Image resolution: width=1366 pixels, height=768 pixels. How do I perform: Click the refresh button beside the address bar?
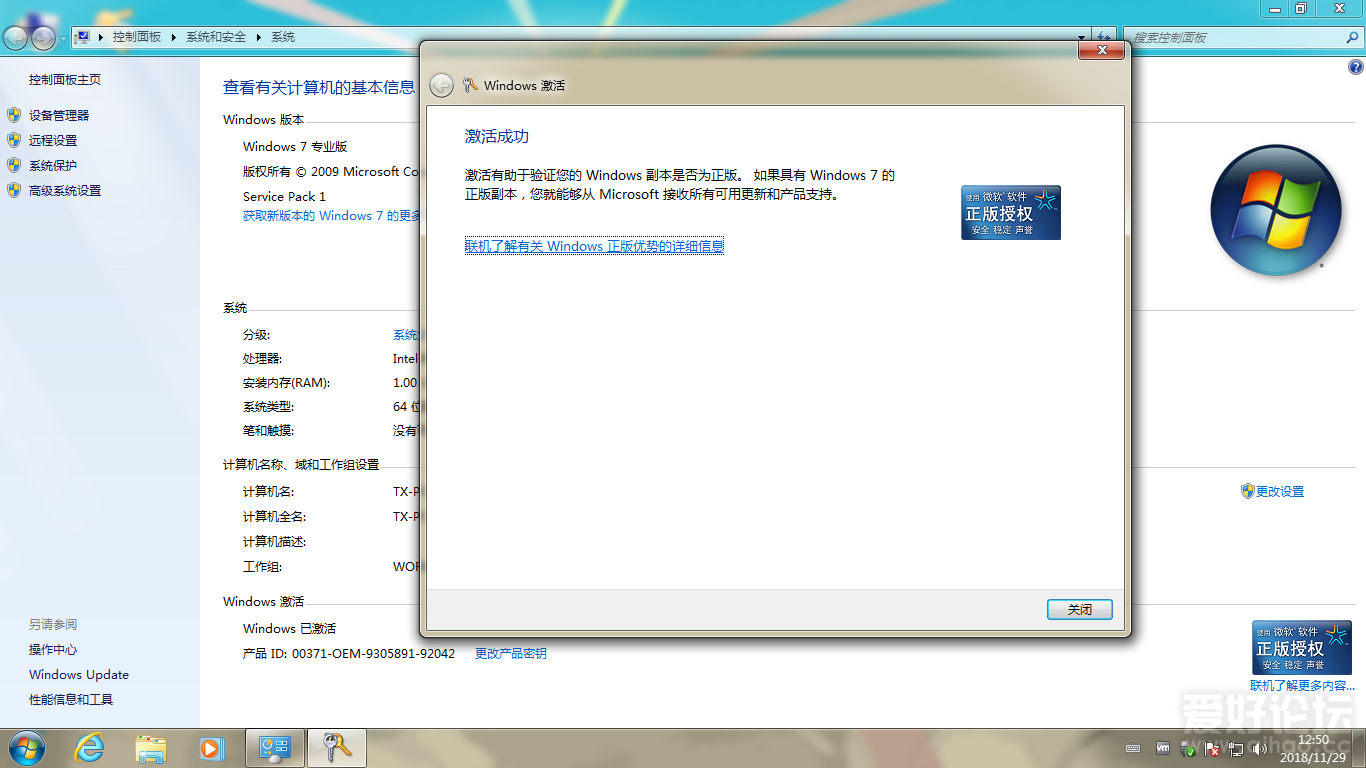click(x=1104, y=37)
